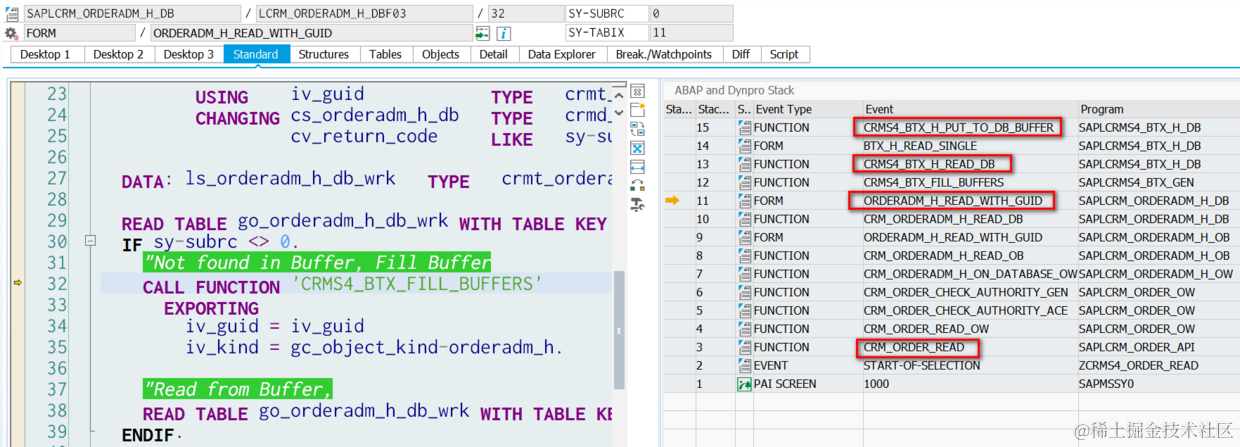Image resolution: width=1240 pixels, height=447 pixels.
Task: Click the breakpoint margin at line 29
Action: (17, 222)
